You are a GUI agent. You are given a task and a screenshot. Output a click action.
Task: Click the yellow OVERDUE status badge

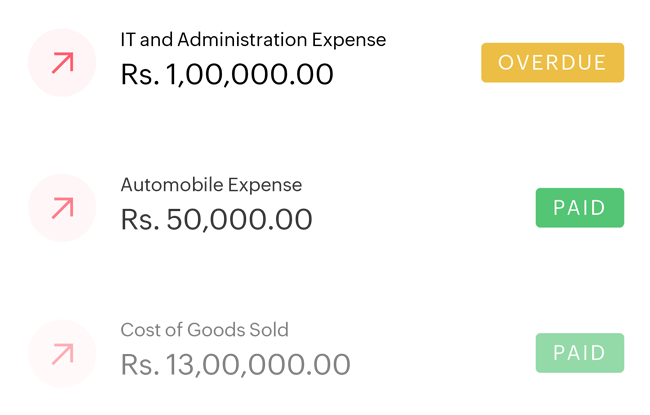[x=552, y=63]
